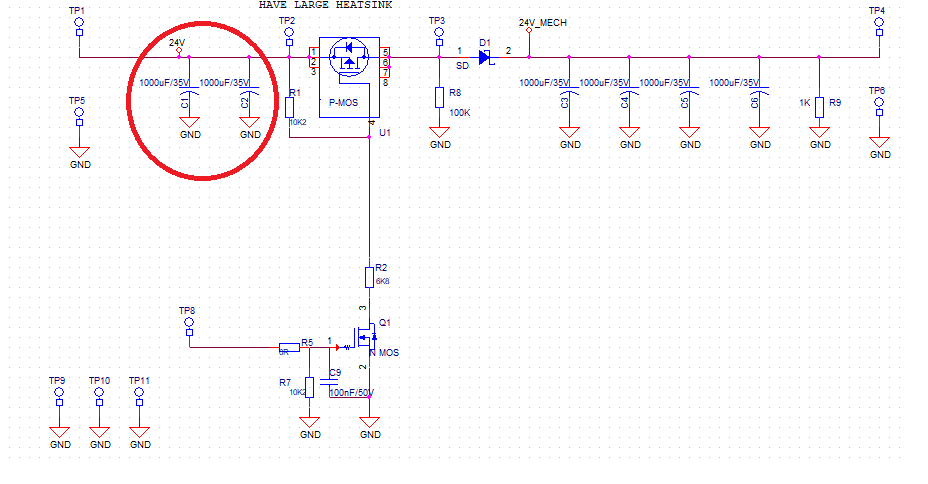Screen dimensions: 928x484
Task: Select capacitor C9 symbol
Action: (x=329, y=382)
